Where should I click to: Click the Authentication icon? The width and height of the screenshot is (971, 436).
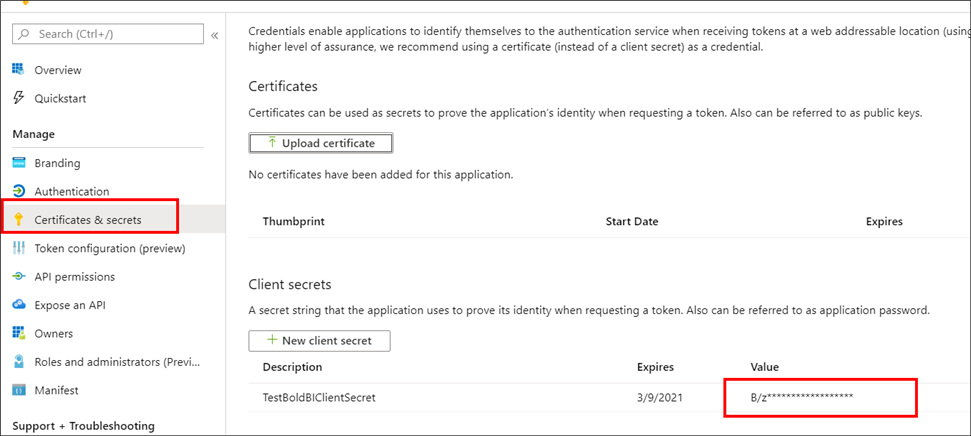[x=18, y=191]
